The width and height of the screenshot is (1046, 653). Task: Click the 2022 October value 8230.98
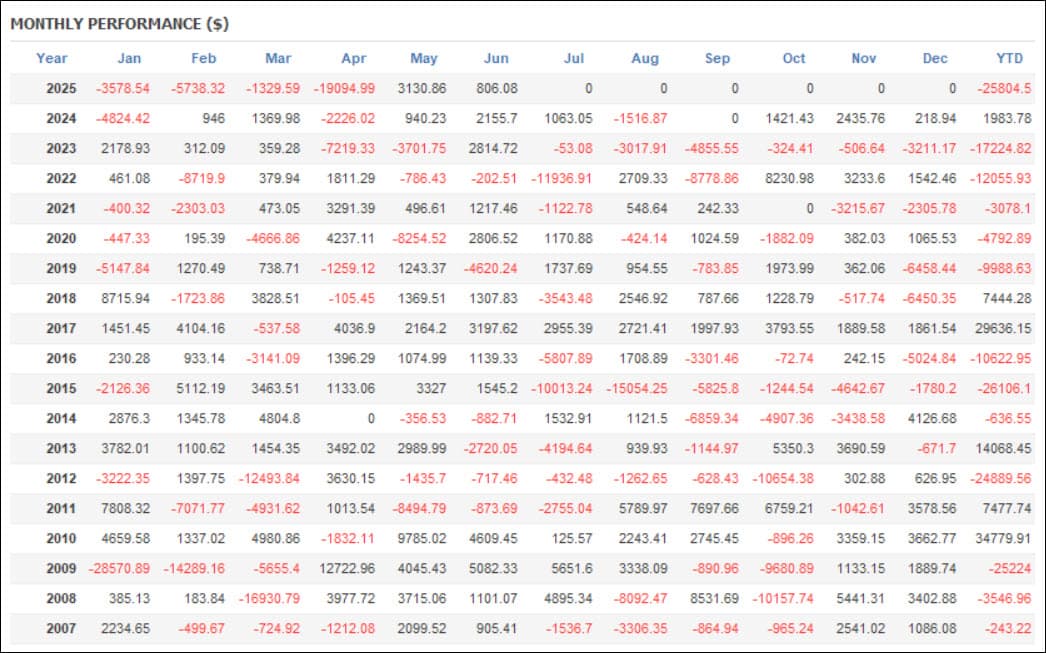[789, 178]
